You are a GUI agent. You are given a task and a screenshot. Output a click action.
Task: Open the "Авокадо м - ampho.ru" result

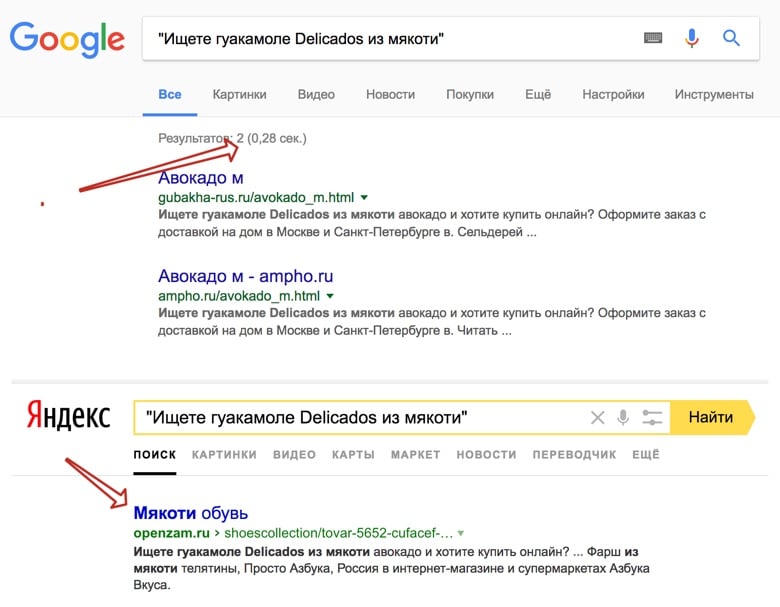click(245, 276)
